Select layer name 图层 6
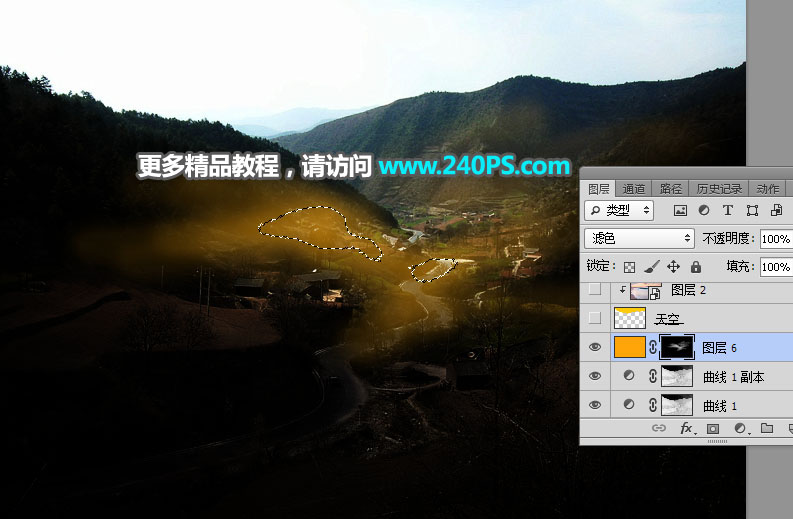 tap(719, 348)
